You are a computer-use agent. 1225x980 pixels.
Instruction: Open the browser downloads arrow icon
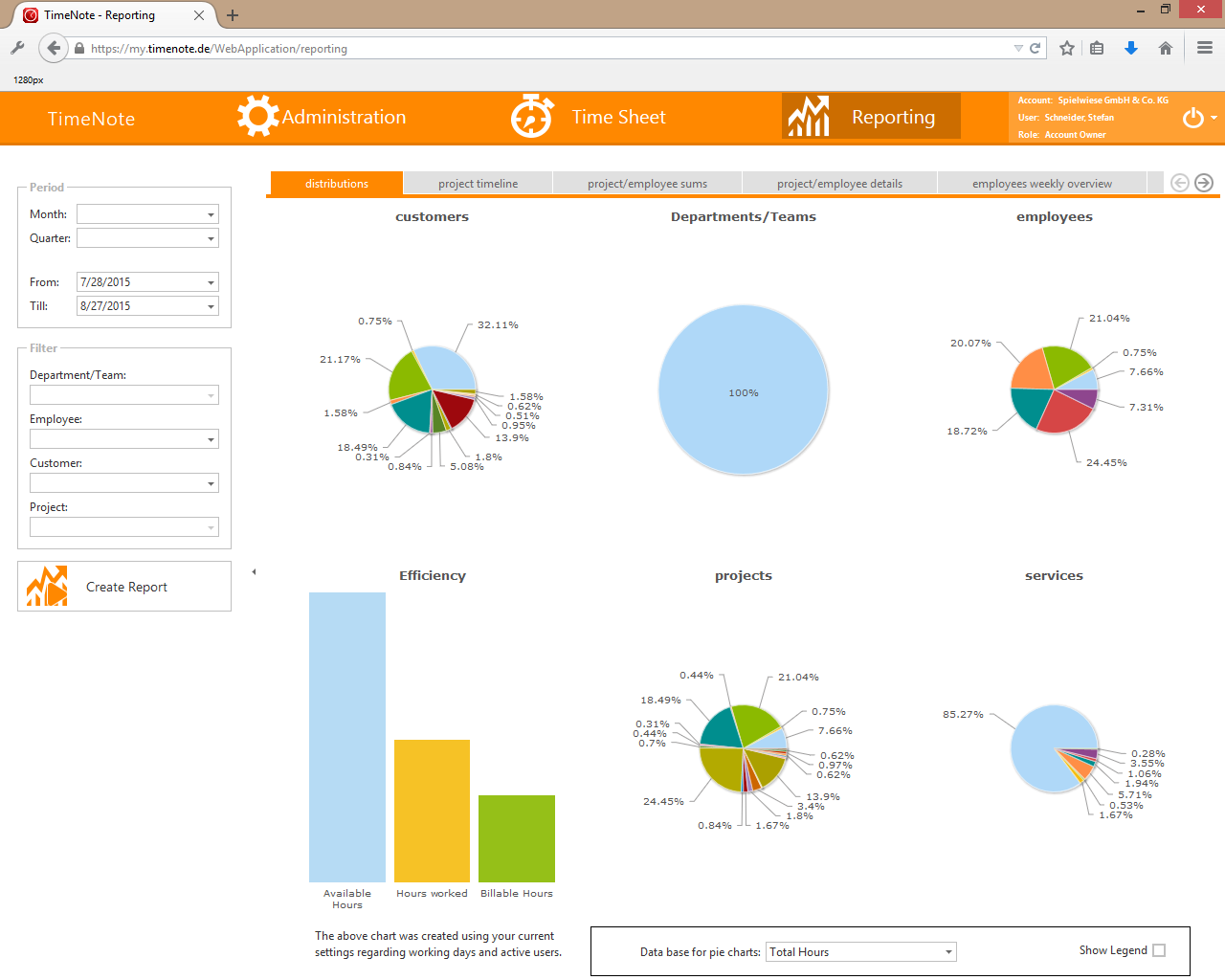pos(1130,48)
